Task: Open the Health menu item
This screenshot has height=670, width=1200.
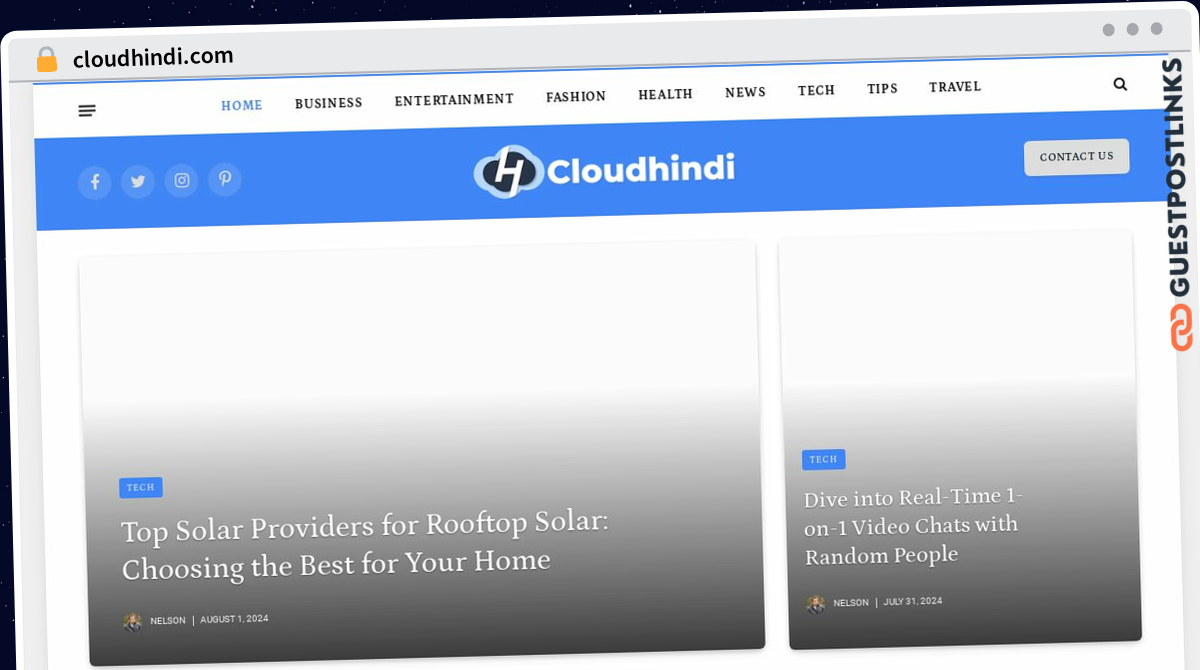Action: pyautogui.click(x=666, y=94)
